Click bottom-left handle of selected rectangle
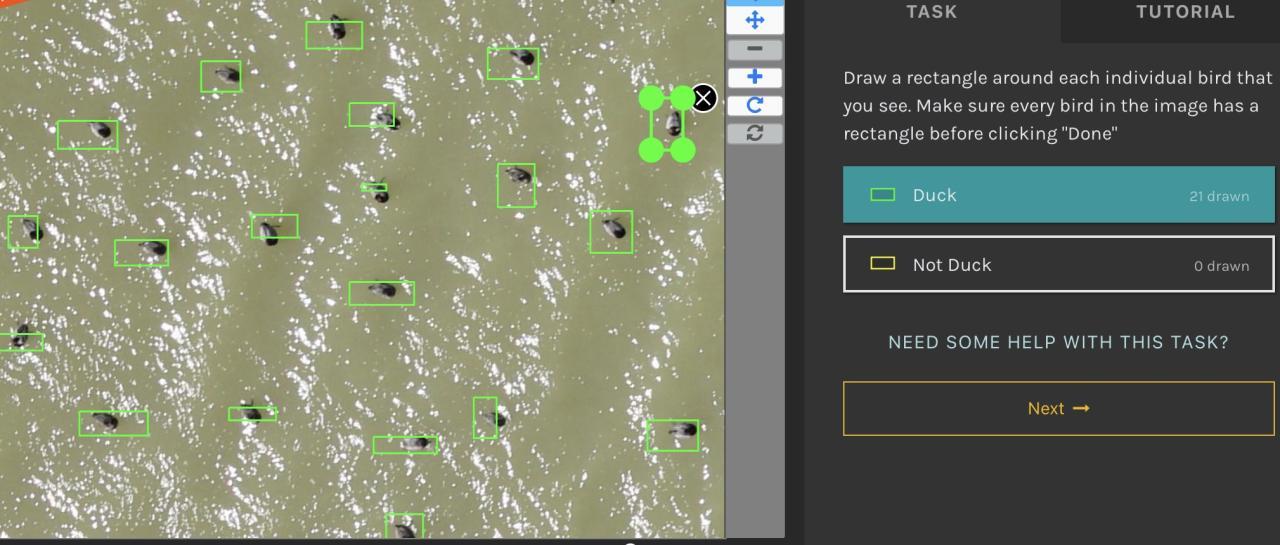Viewport: 1280px width, 545px height. 651,150
